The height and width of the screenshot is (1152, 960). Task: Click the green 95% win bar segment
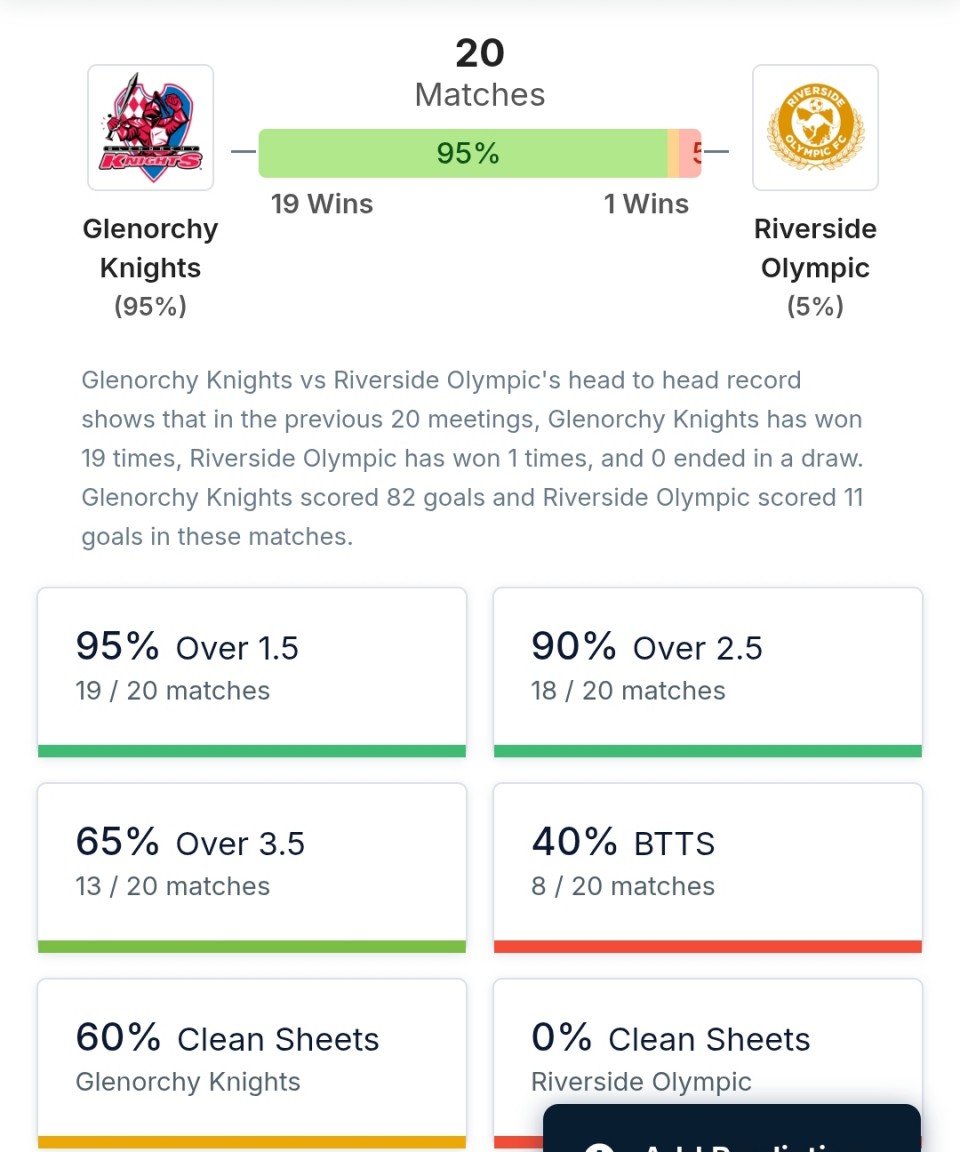pyautogui.click(x=462, y=153)
